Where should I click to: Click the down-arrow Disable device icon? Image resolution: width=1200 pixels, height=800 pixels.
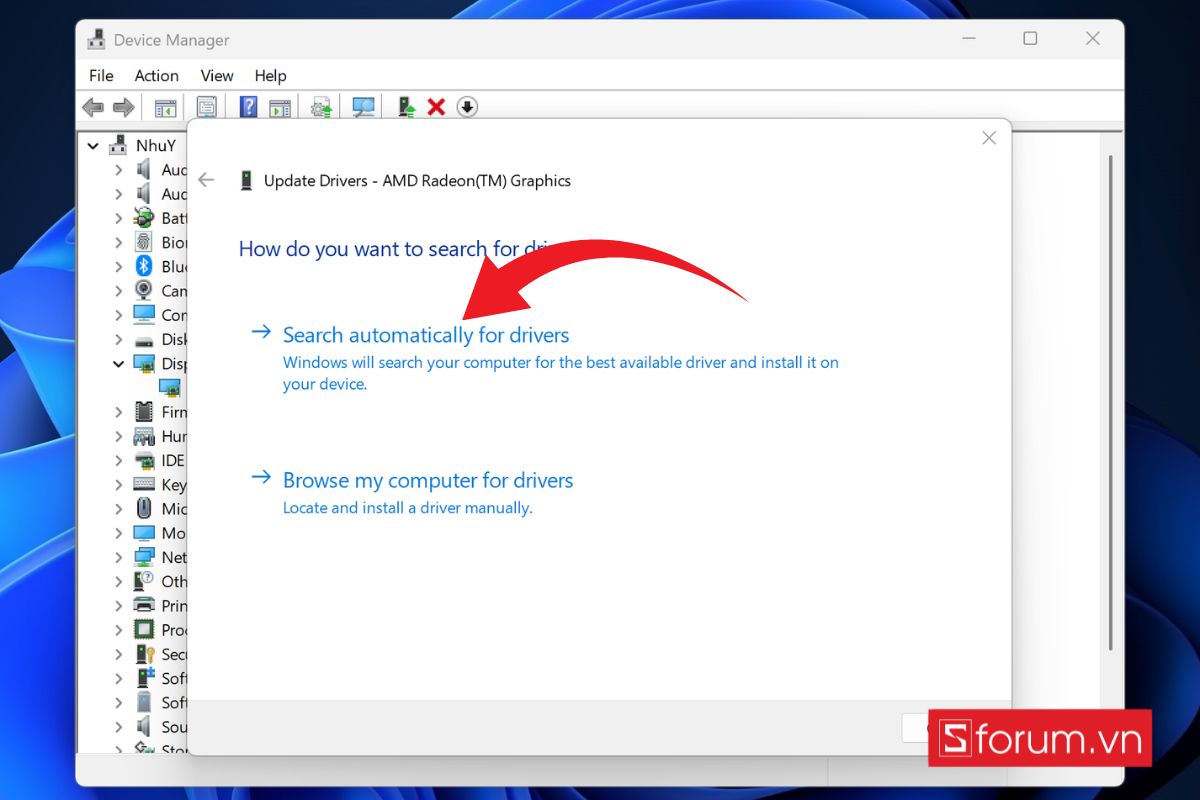pyautogui.click(x=467, y=107)
